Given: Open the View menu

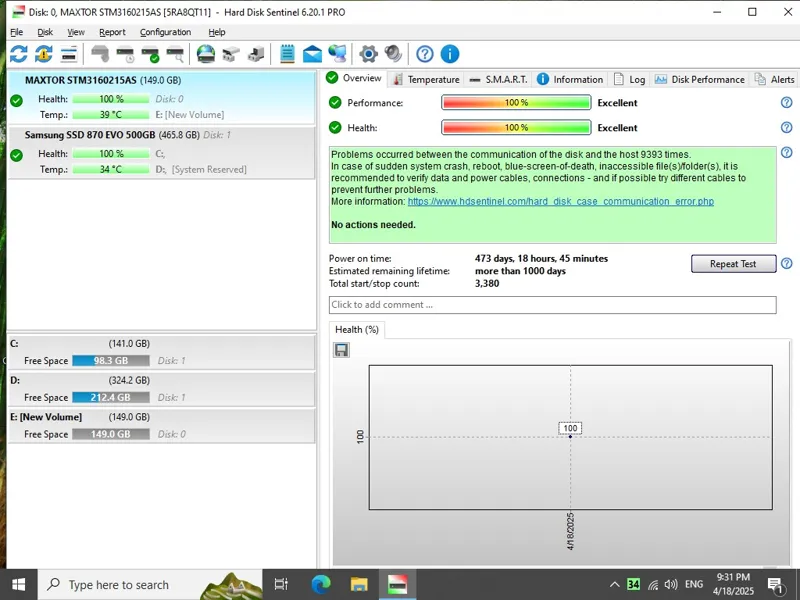Looking at the screenshot, I should 76,32.
